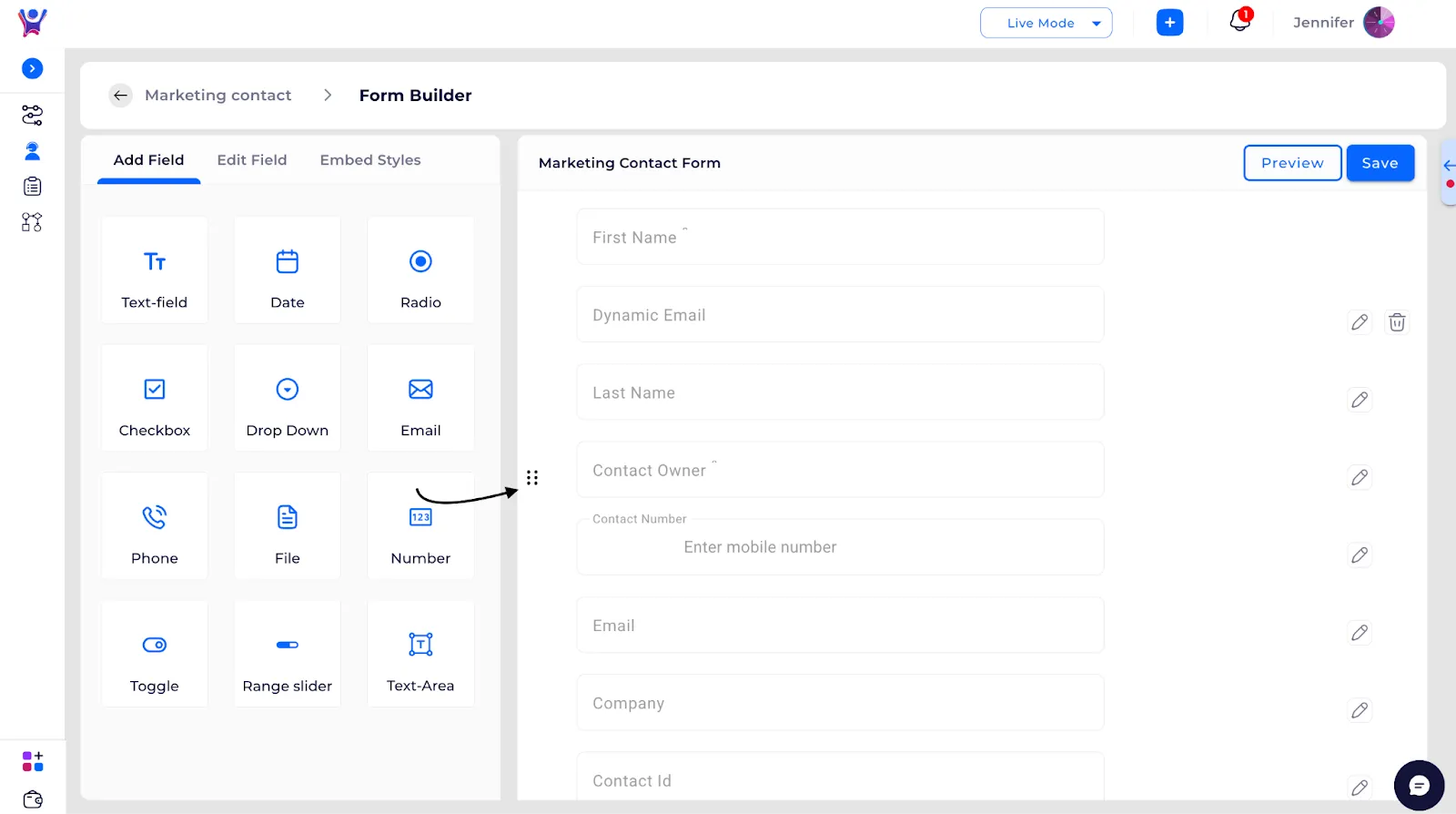
Task: Open the Live Mode dropdown
Action: click(1046, 23)
